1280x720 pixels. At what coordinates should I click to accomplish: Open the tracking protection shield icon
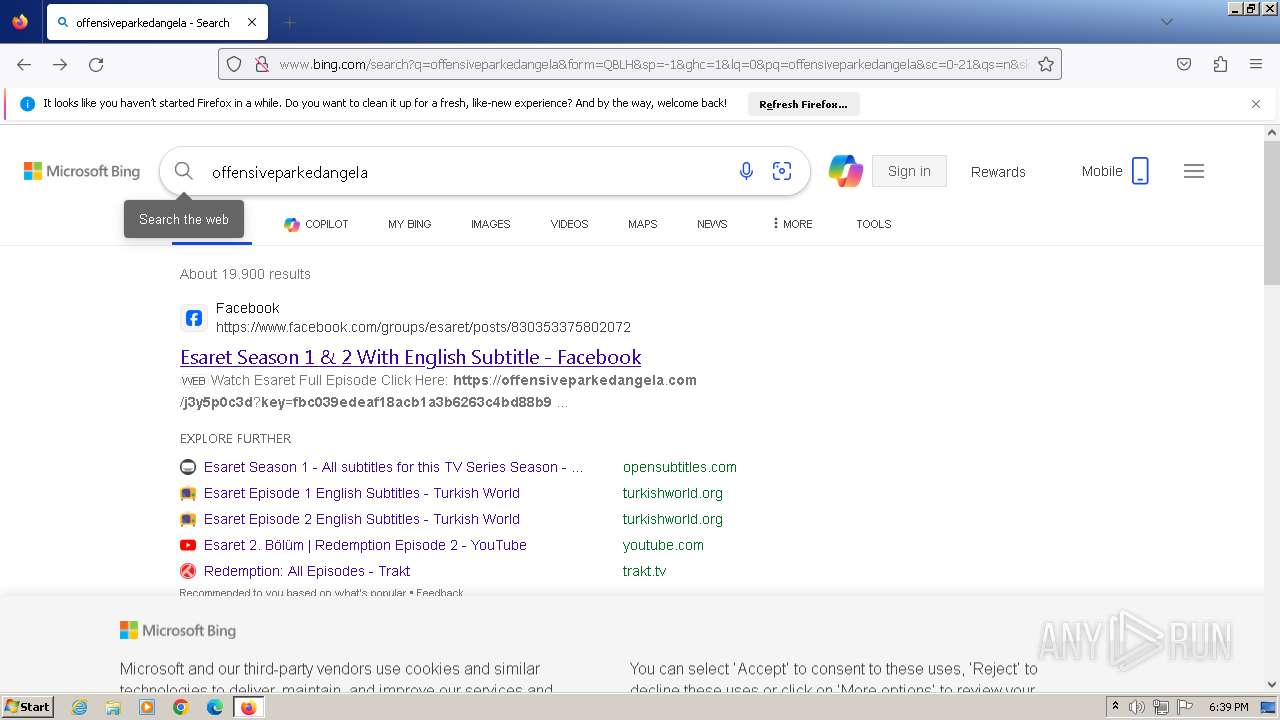tap(234, 64)
